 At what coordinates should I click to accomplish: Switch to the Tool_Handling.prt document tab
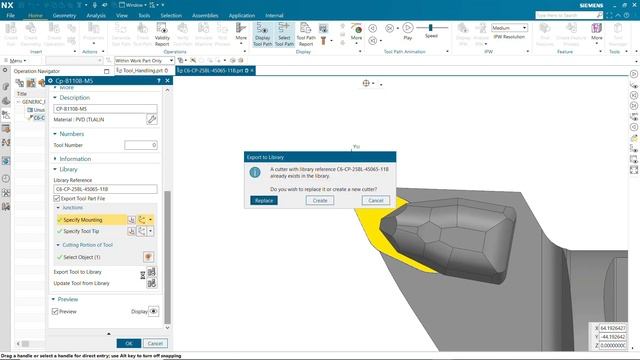pos(142,71)
